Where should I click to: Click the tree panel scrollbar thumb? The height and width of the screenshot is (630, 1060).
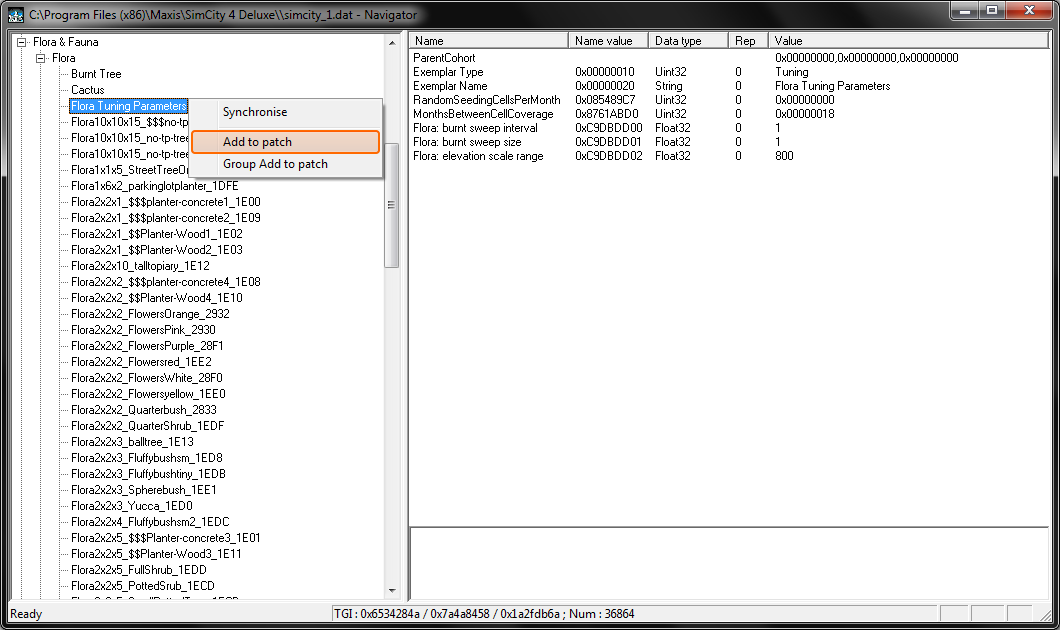(391, 205)
